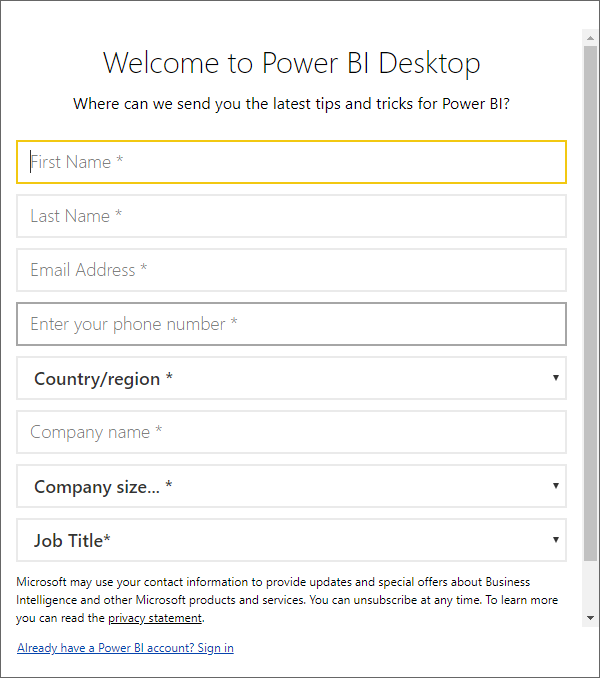The height and width of the screenshot is (678, 600).
Task: Open the Company size dropdown
Action: click(291, 486)
